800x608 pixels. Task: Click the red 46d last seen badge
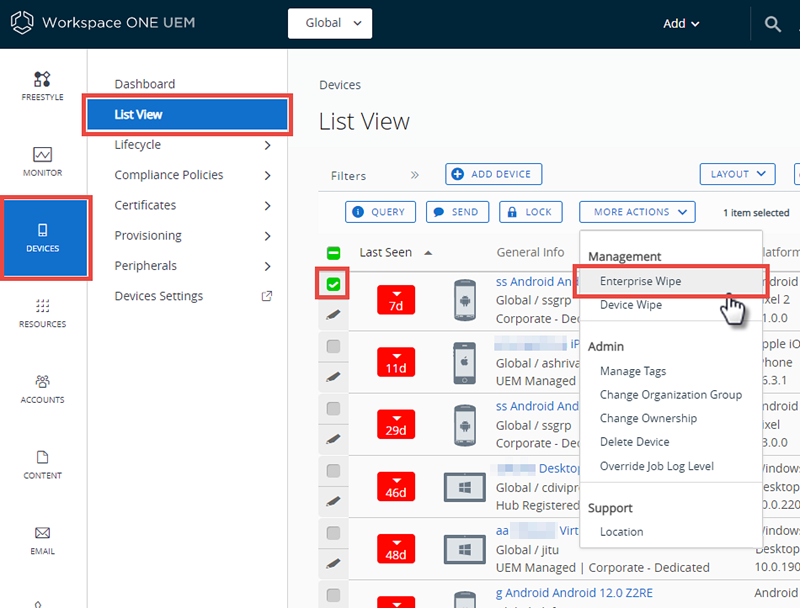(x=396, y=487)
